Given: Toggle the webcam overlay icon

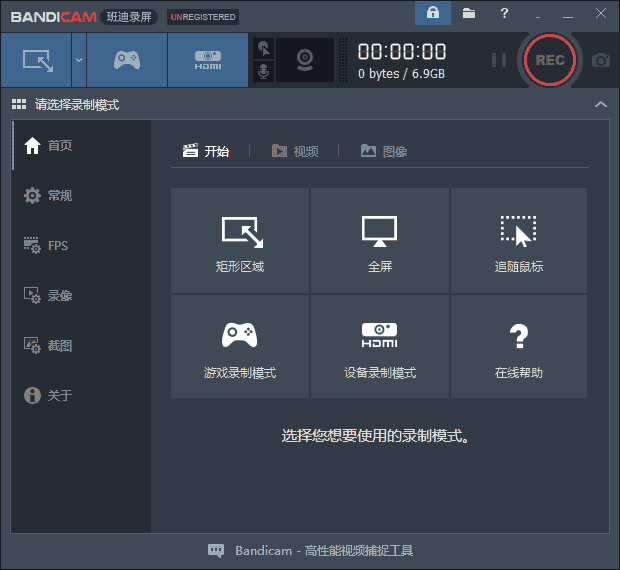Looking at the screenshot, I should [x=306, y=61].
